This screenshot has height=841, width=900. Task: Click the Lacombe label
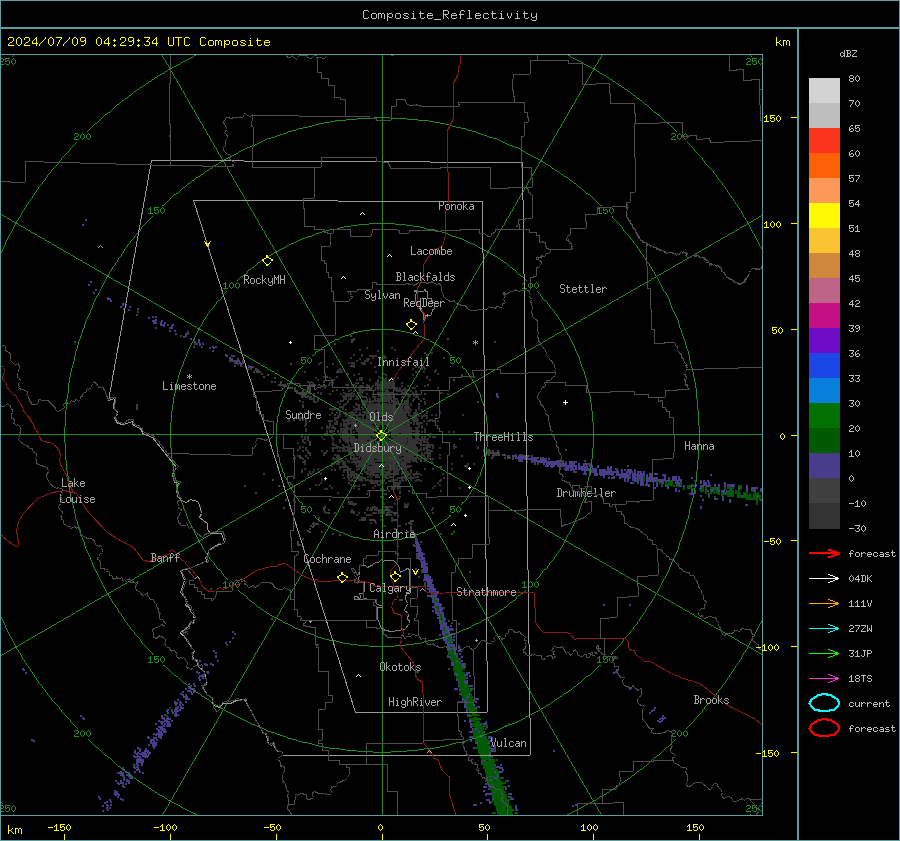tap(431, 251)
